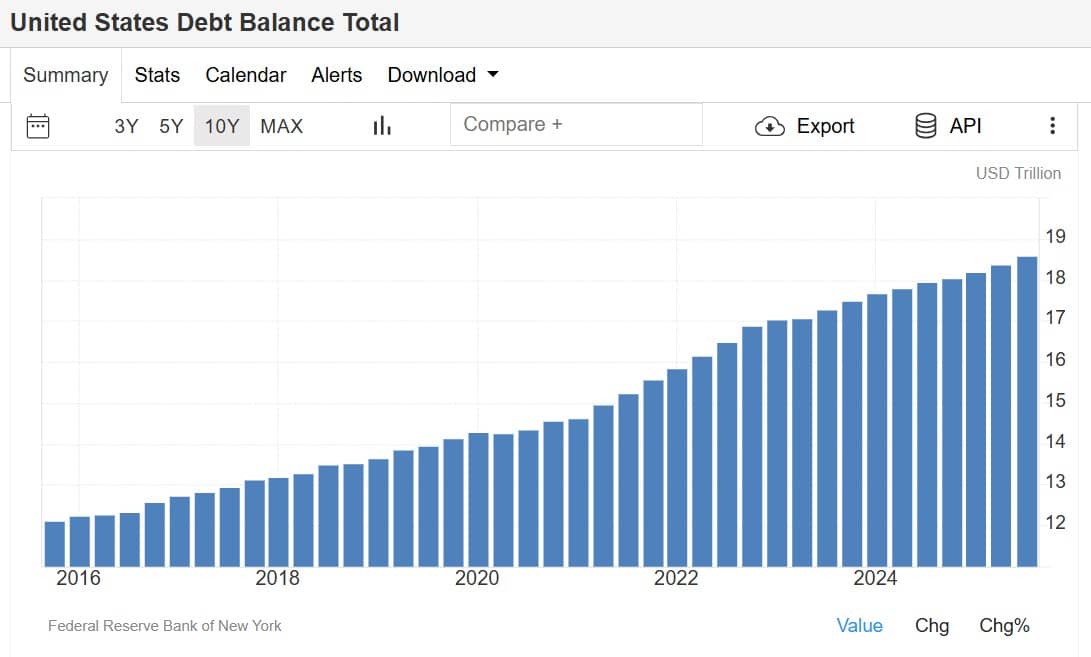Select the MAX time range
1091x657 pixels.
coord(281,126)
